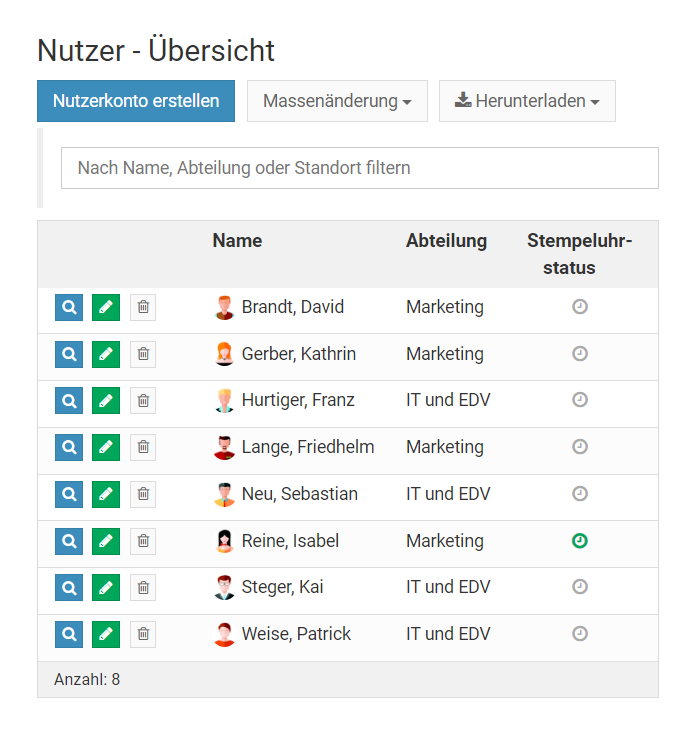Image resolution: width=689 pixels, height=738 pixels.
Task: Focus the name, department or location filter field
Action: tap(359, 168)
